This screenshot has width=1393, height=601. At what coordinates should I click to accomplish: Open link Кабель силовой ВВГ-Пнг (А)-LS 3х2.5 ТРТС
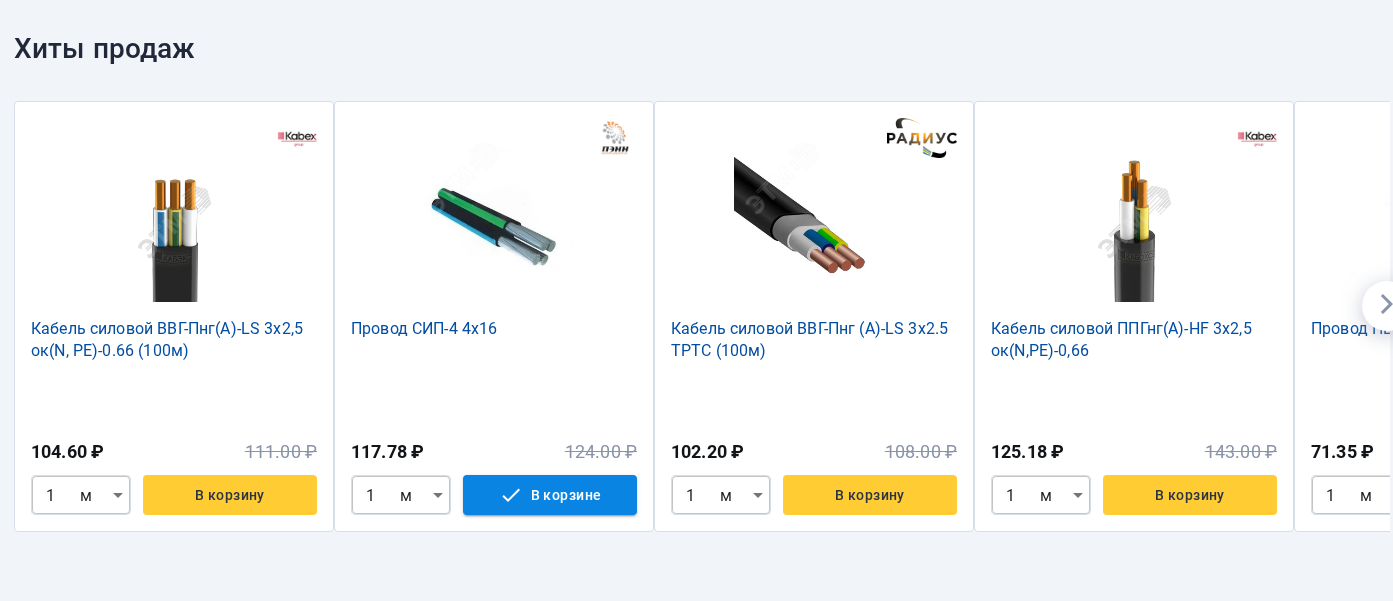[809, 339]
